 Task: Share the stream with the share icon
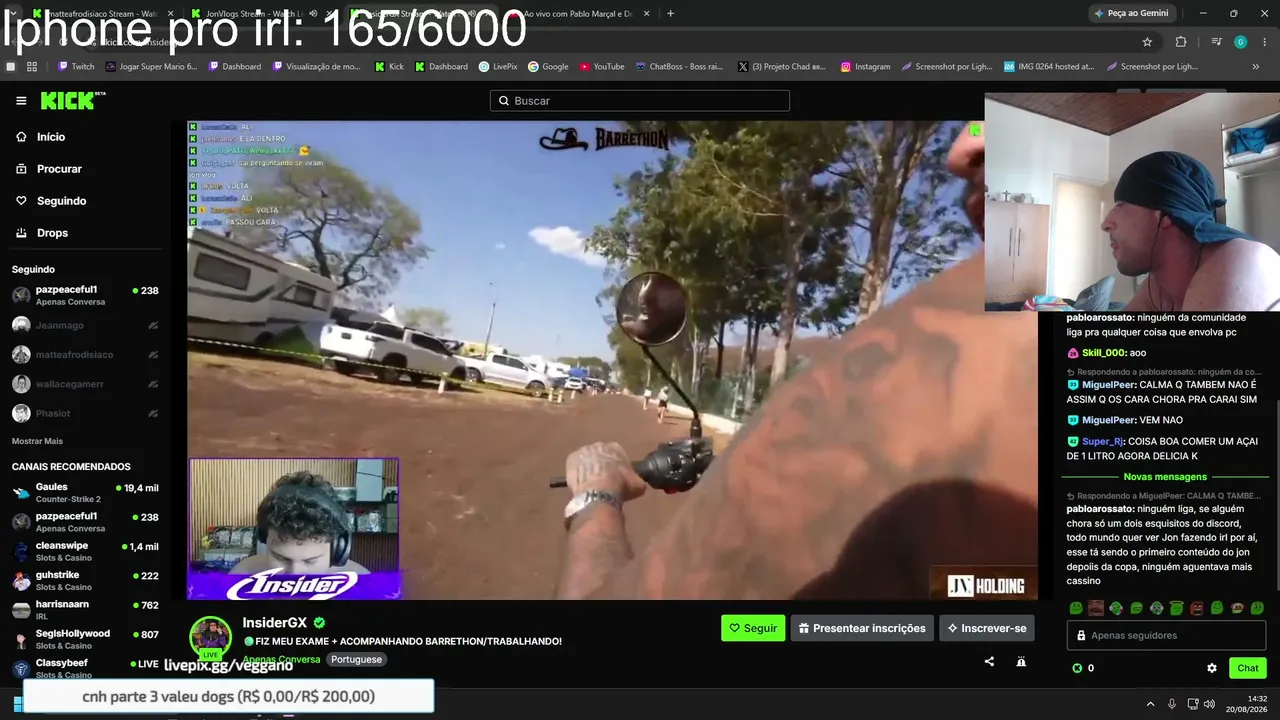point(989,661)
